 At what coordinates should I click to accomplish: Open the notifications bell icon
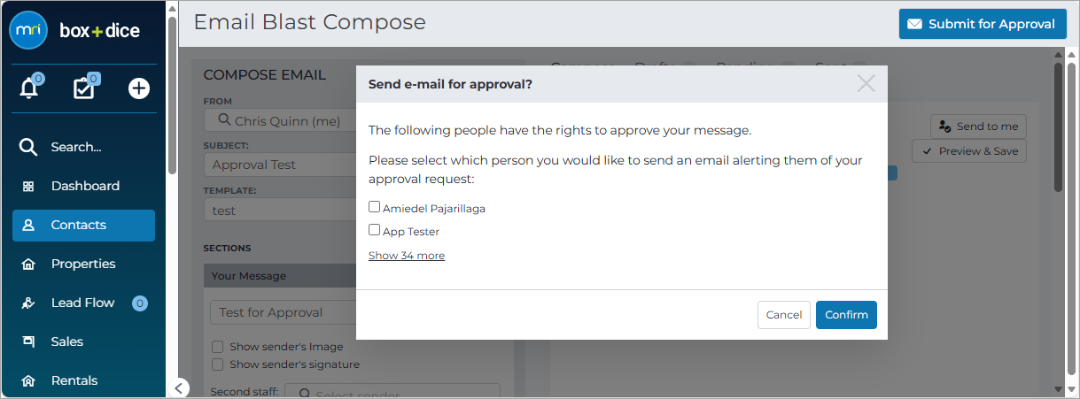coord(29,88)
